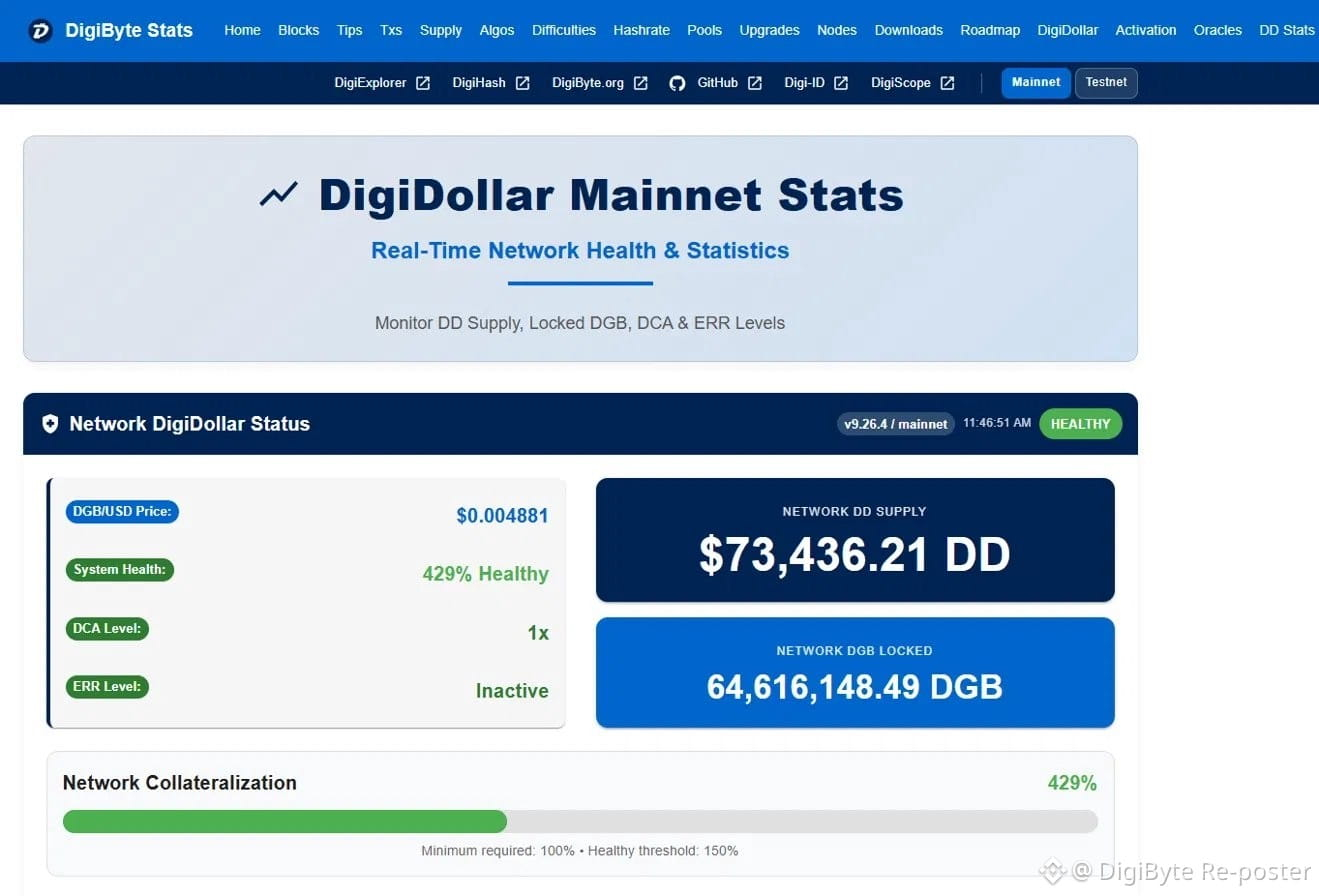The width and height of the screenshot is (1319, 896).
Task: Open the Txs page
Action: (391, 30)
